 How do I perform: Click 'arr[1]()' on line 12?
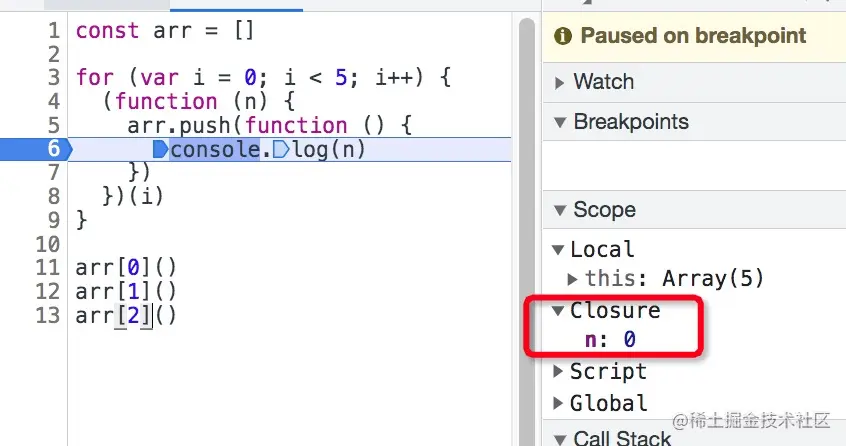coord(126,291)
